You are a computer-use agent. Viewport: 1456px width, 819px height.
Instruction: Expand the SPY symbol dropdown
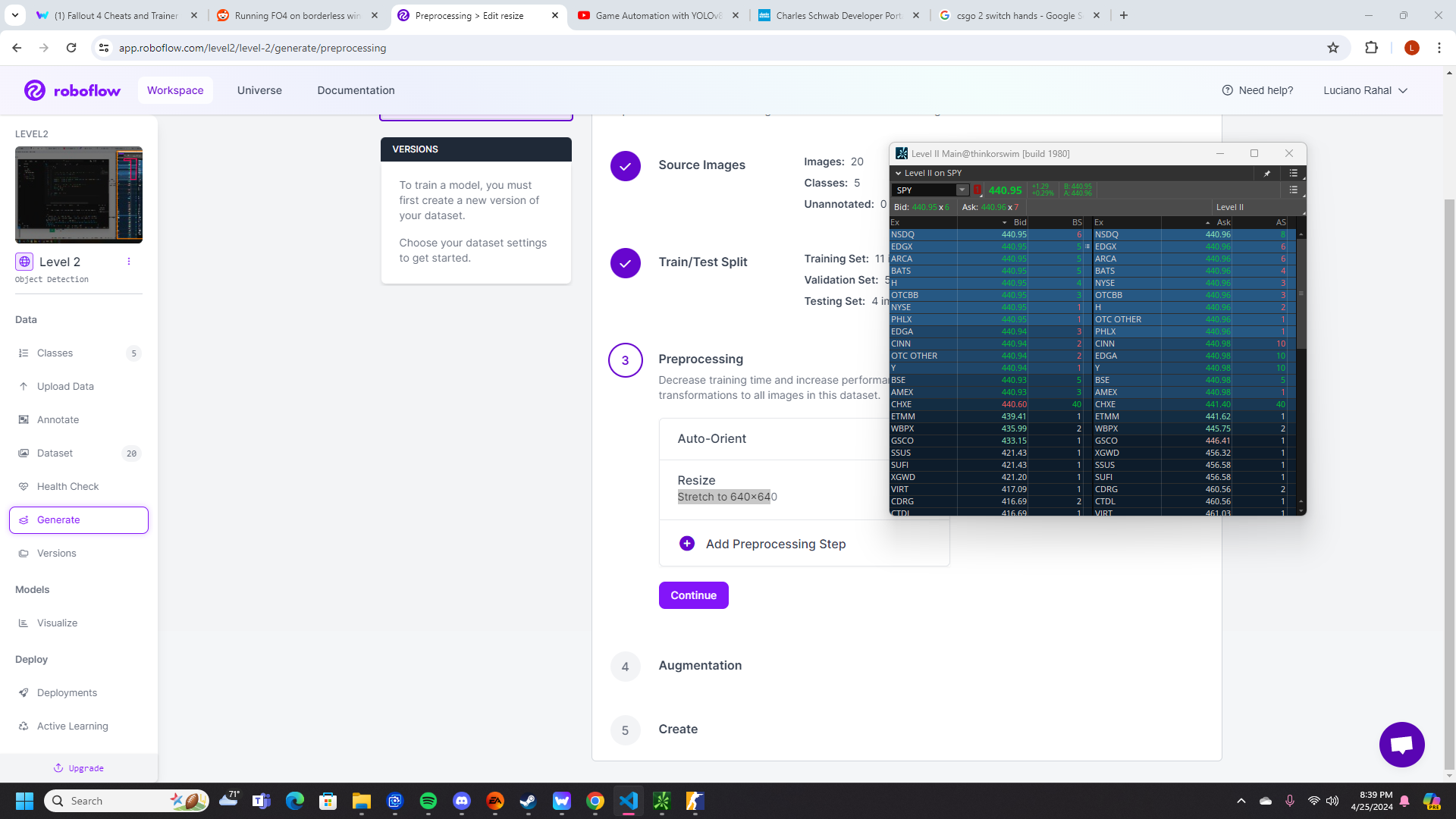[x=962, y=190]
